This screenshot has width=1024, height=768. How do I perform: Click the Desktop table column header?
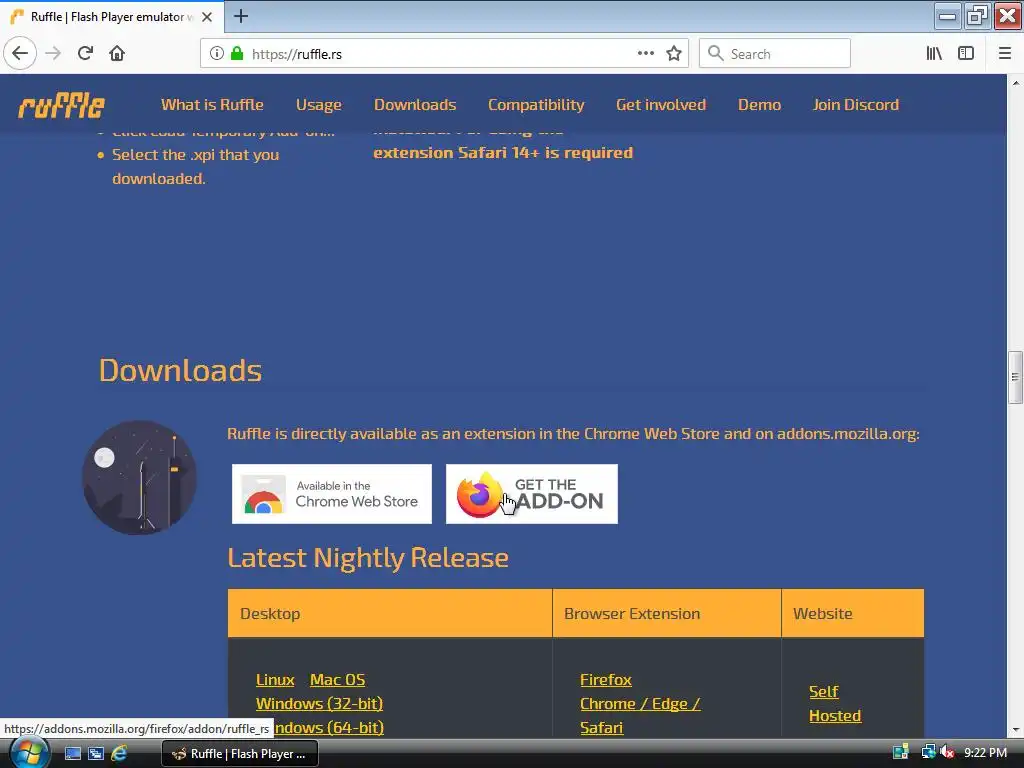pyautogui.click(x=390, y=613)
